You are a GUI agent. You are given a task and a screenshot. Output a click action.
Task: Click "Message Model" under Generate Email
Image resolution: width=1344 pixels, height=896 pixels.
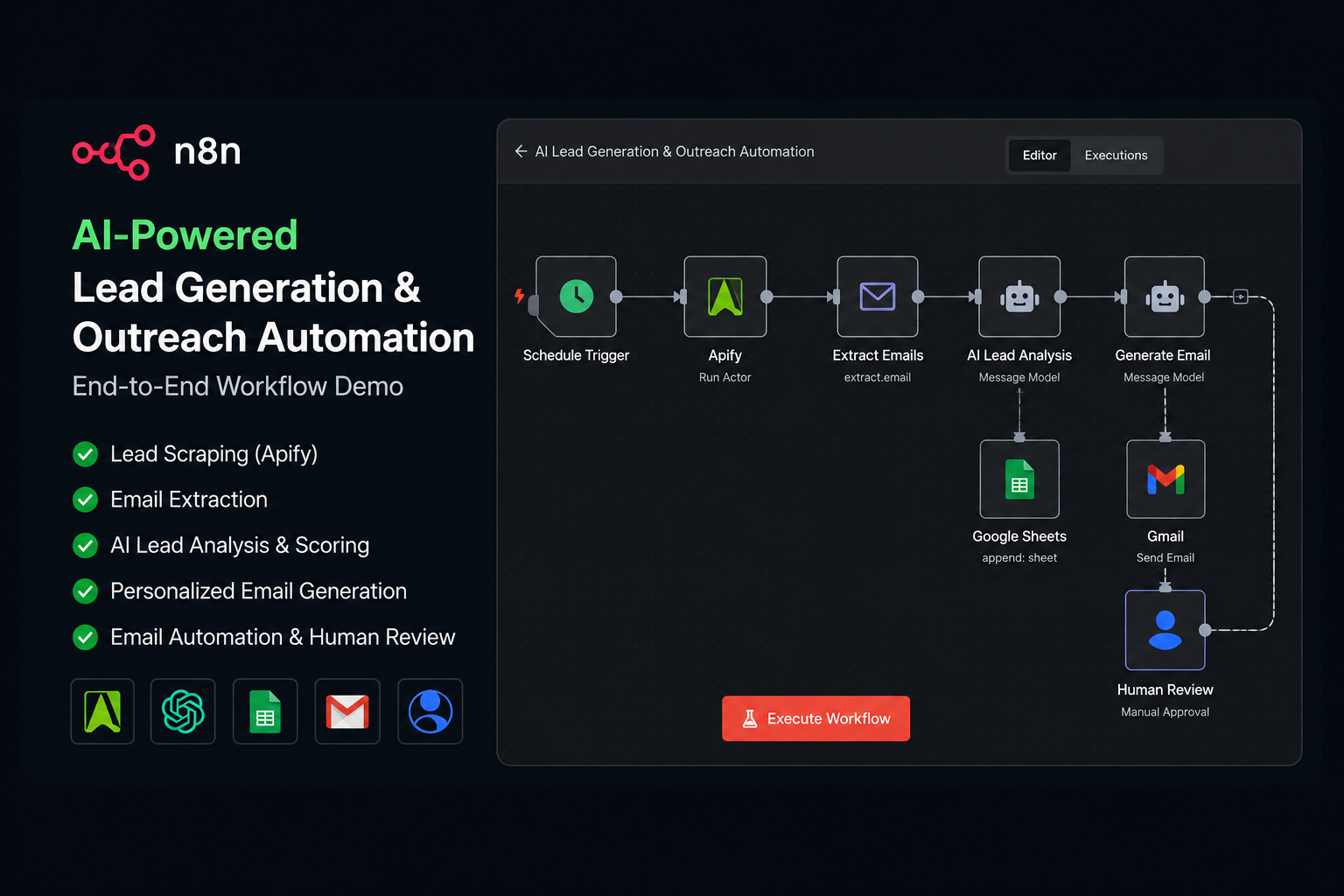tap(1164, 377)
